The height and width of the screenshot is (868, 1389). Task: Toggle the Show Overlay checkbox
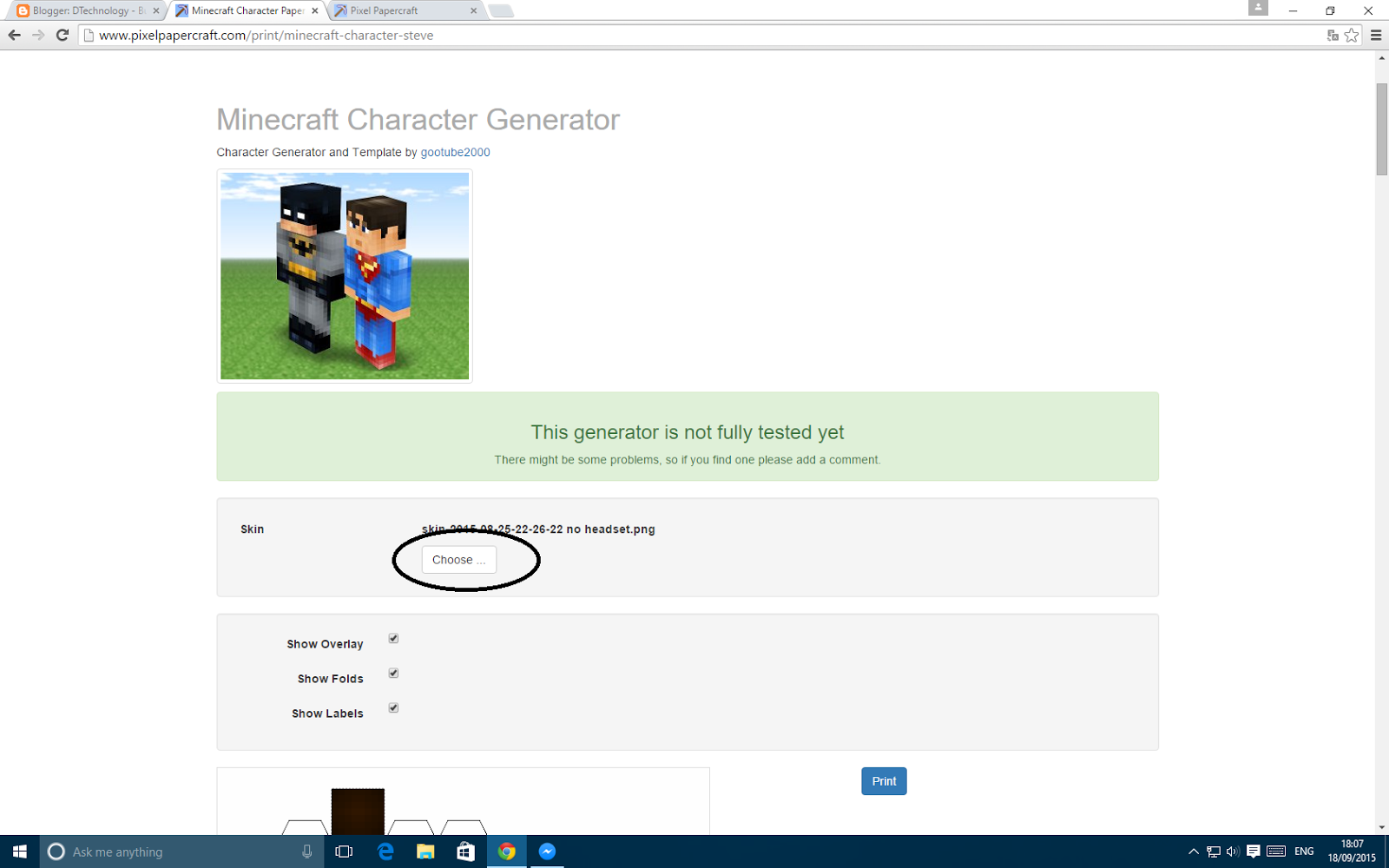[393, 639]
